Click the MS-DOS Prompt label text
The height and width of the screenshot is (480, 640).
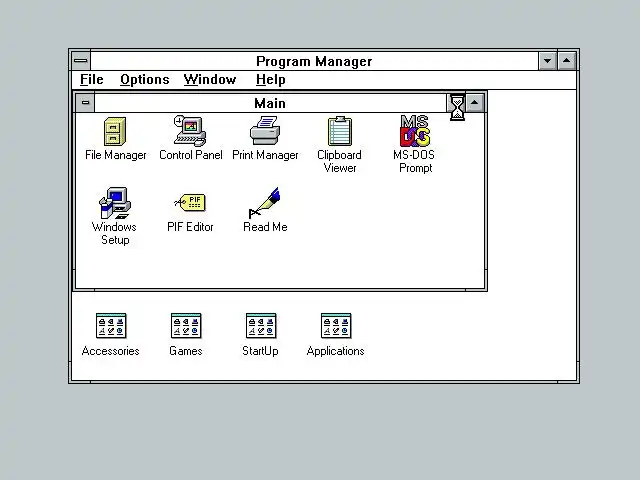(414, 161)
